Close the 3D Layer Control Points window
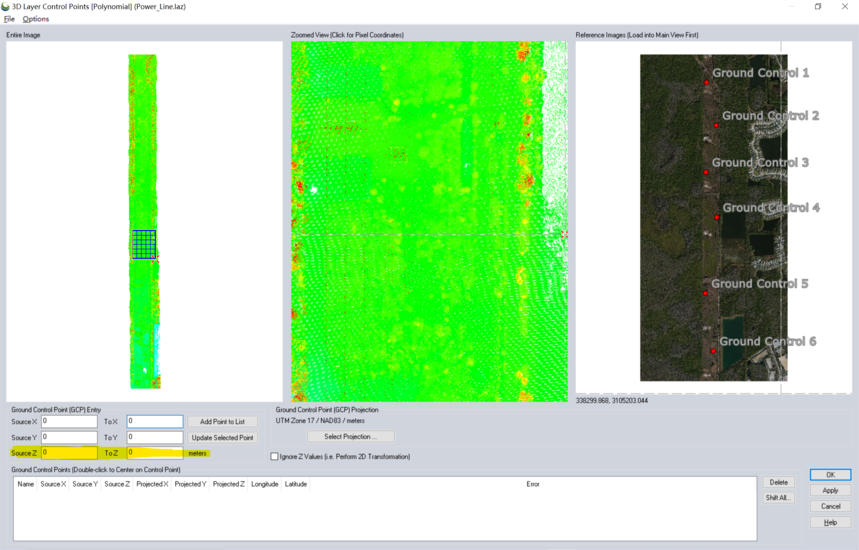This screenshot has width=859, height=550. [845, 7]
